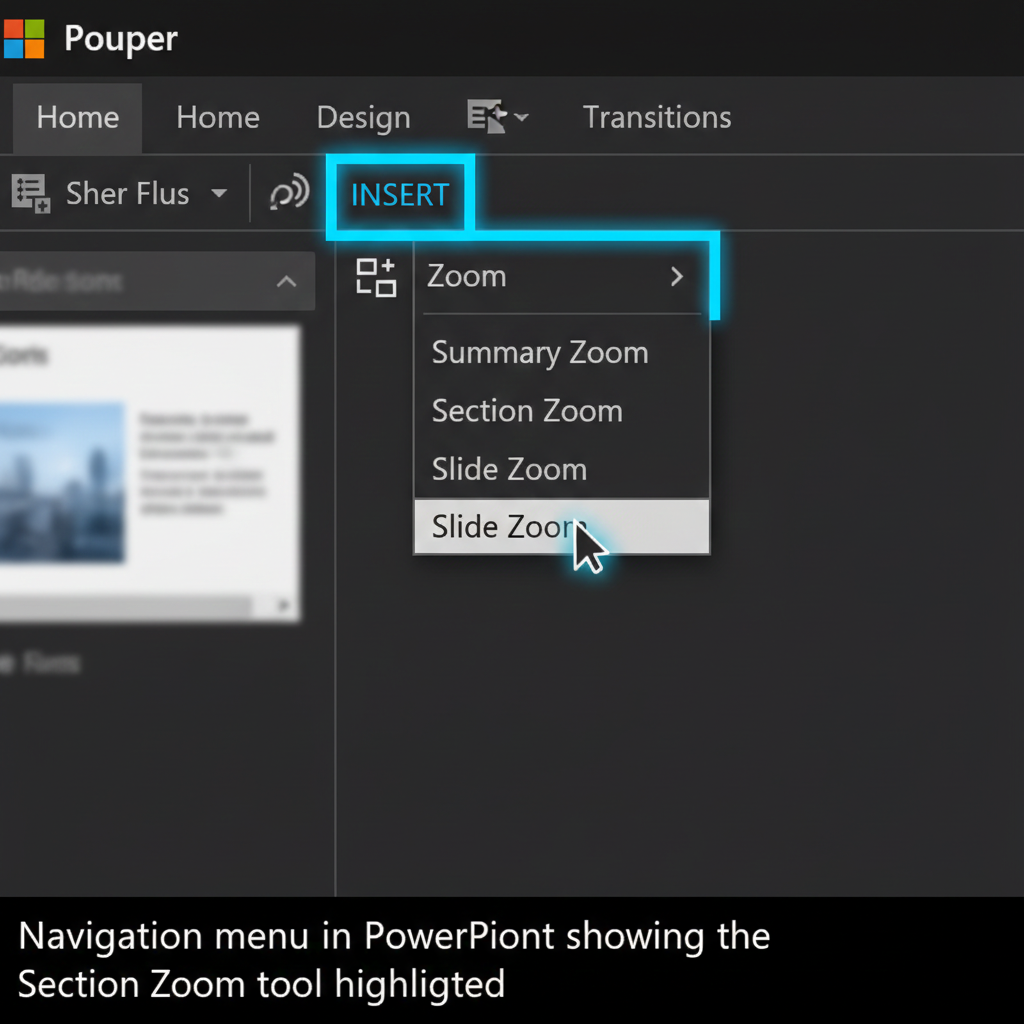
Task: Collapse the slides panel with the up chevron
Action: coord(285,281)
